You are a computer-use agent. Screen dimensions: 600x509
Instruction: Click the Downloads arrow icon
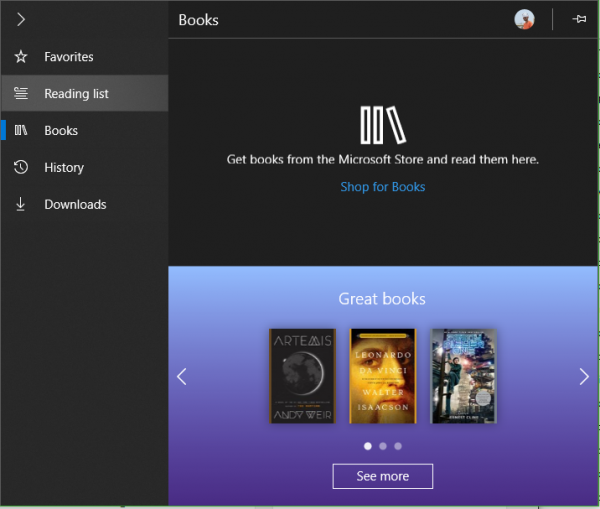[20, 204]
